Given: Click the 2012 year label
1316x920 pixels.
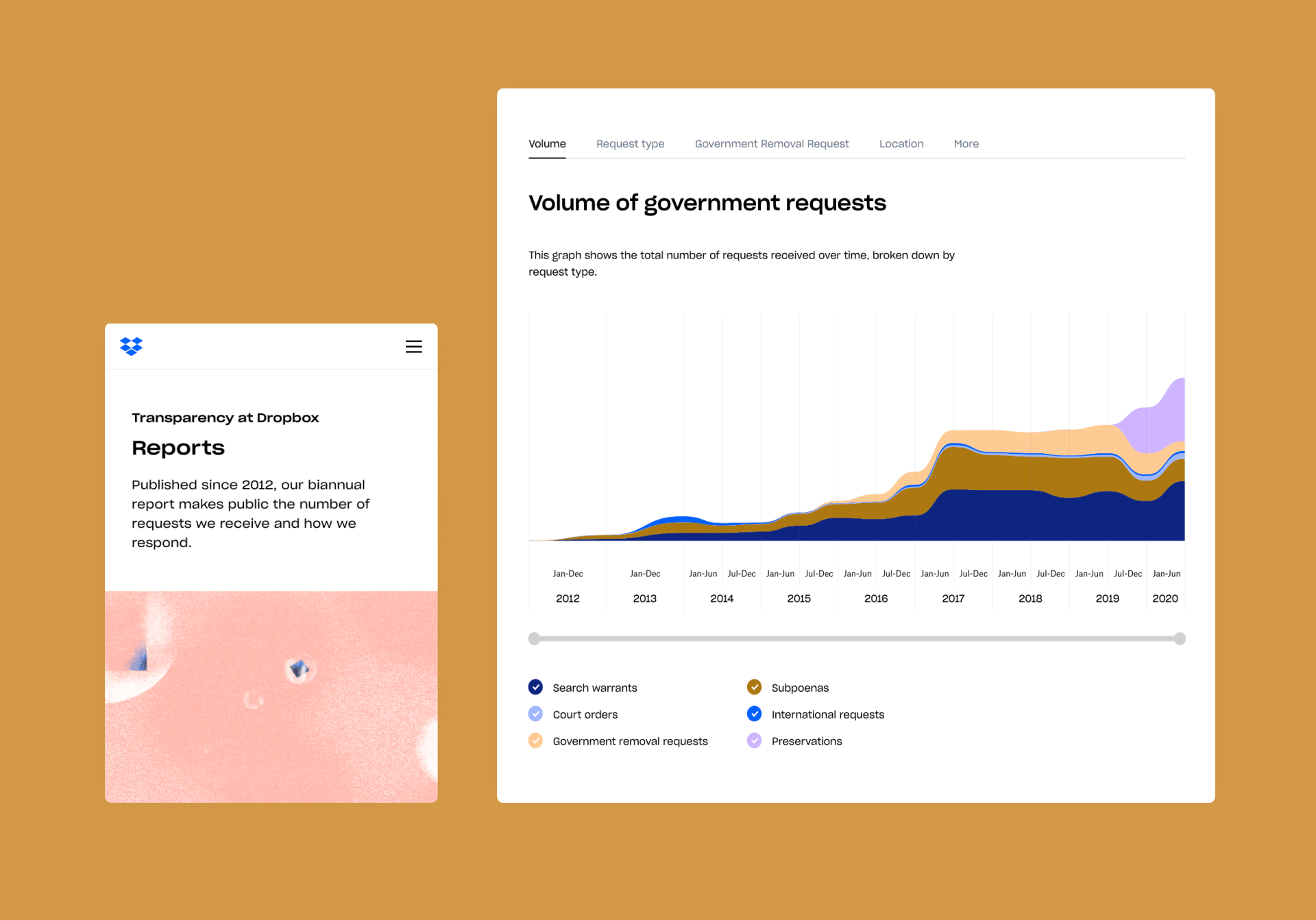Looking at the screenshot, I should click(568, 598).
